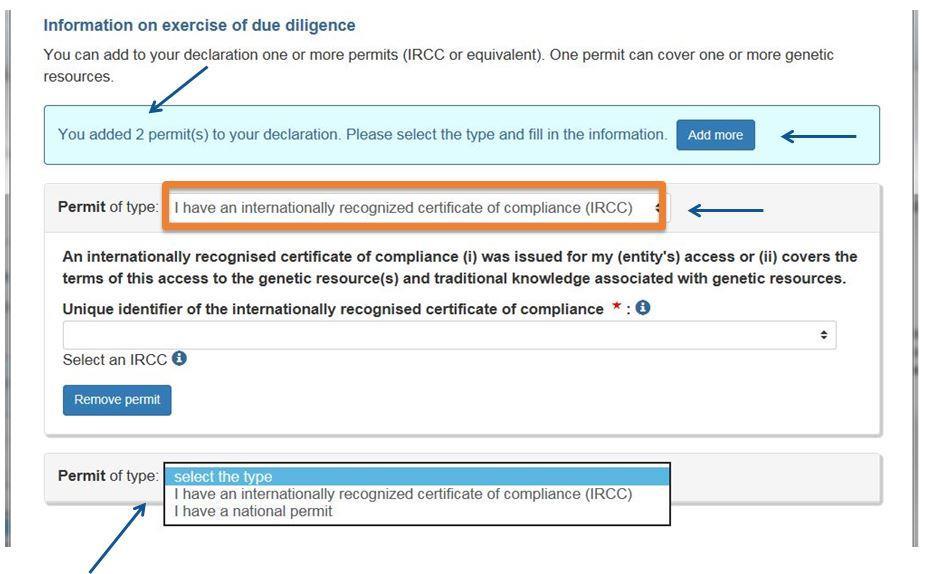Click the 'Information on exercise of due diligence' heading

(x=200, y=25)
